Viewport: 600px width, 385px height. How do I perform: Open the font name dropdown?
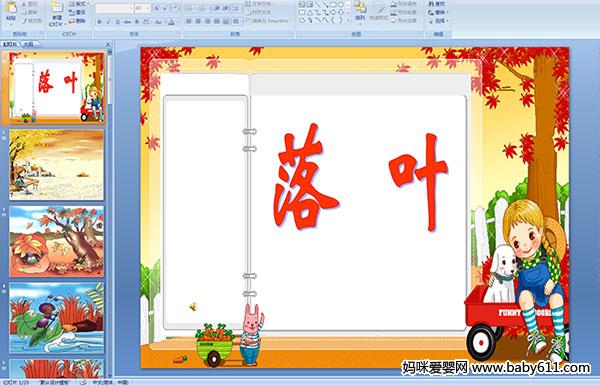click(131, 8)
